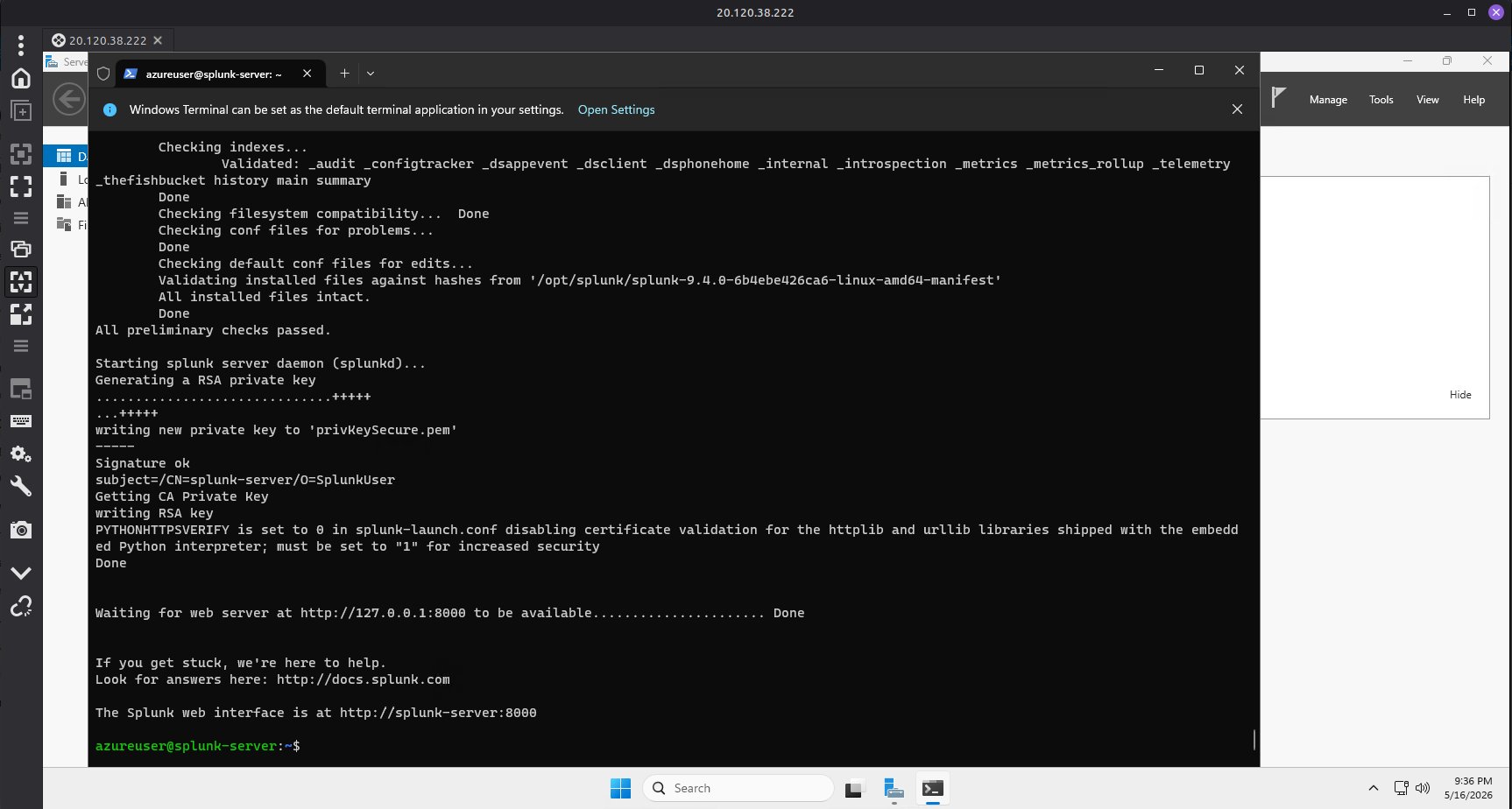Take a screenshot with the camera icon

coord(21,530)
